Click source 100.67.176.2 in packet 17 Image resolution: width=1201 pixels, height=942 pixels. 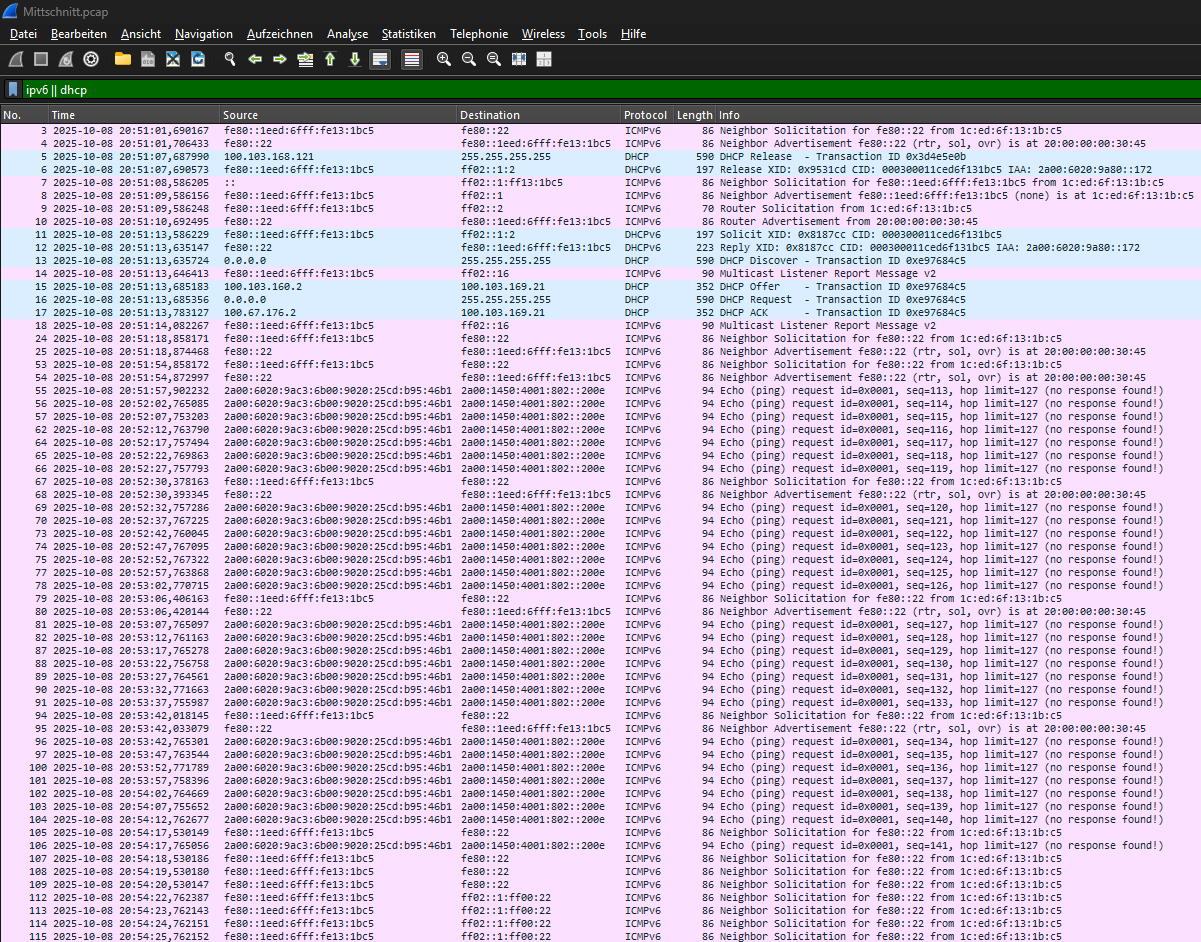260,313
